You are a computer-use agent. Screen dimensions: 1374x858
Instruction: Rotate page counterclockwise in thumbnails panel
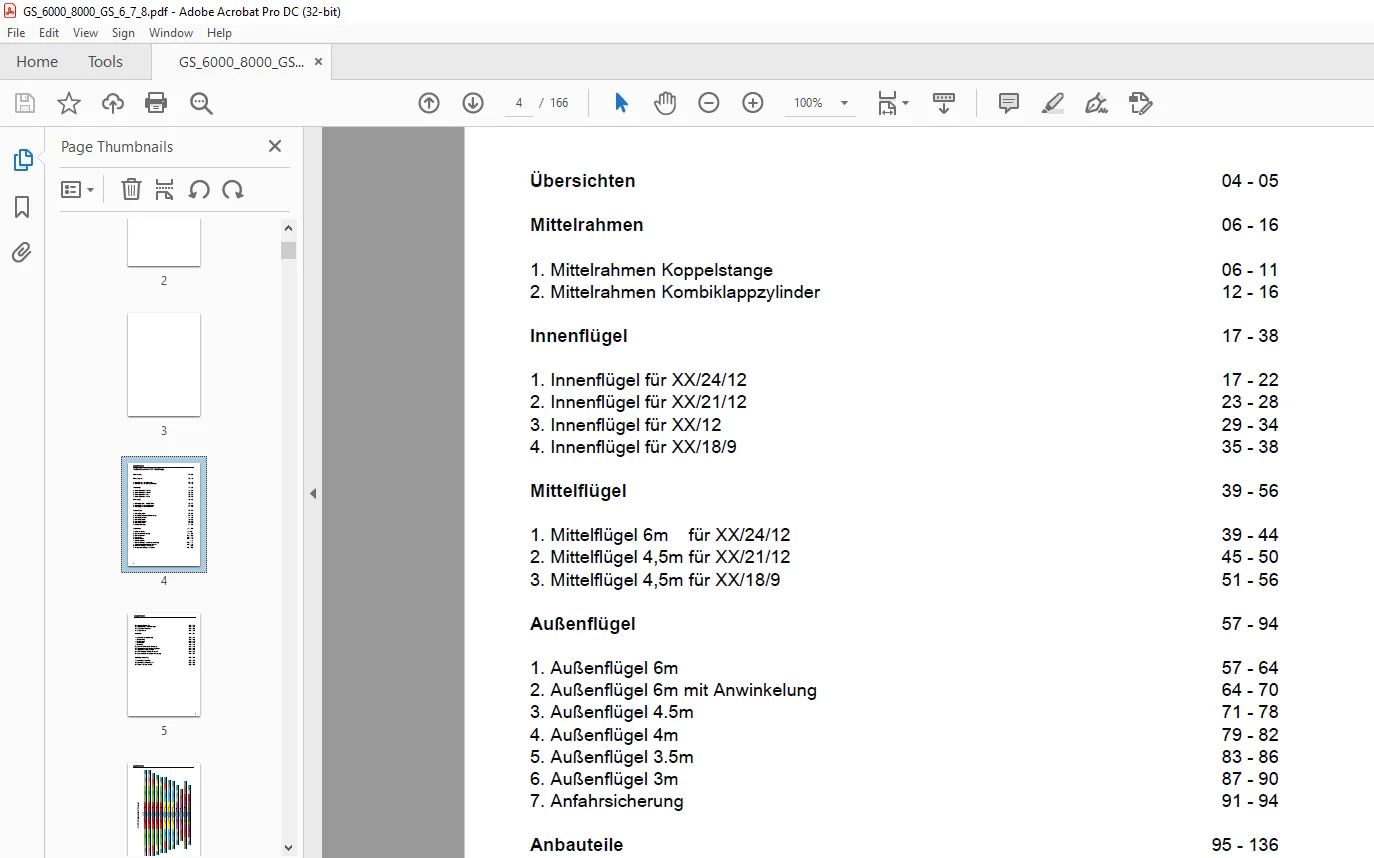point(199,189)
